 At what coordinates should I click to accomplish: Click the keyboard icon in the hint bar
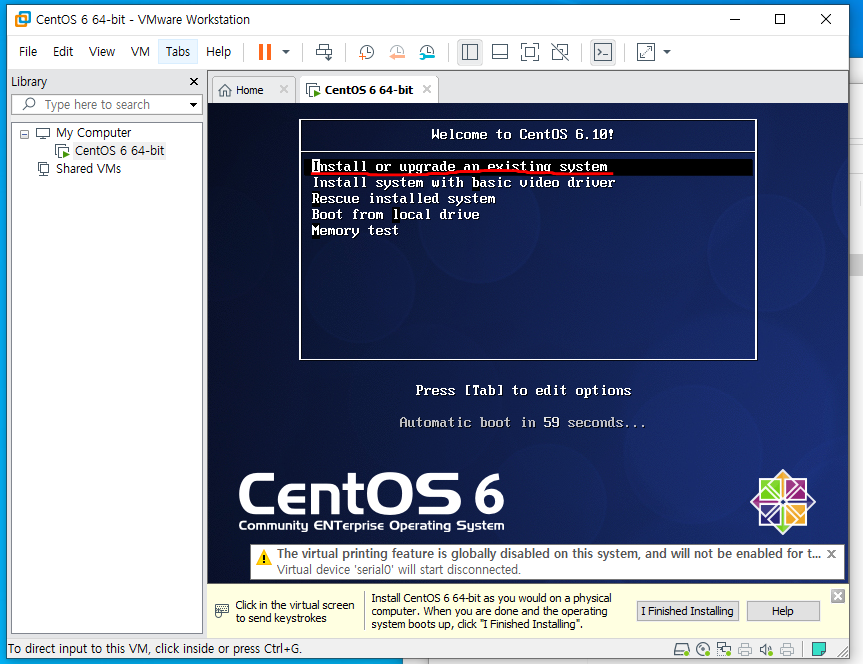click(x=222, y=610)
